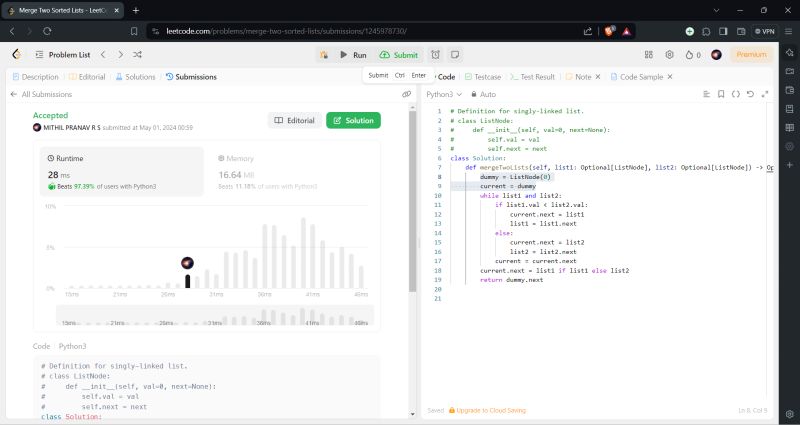Close the Code Sample tab
This screenshot has width=800, height=425.
pyautogui.click(x=670, y=77)
